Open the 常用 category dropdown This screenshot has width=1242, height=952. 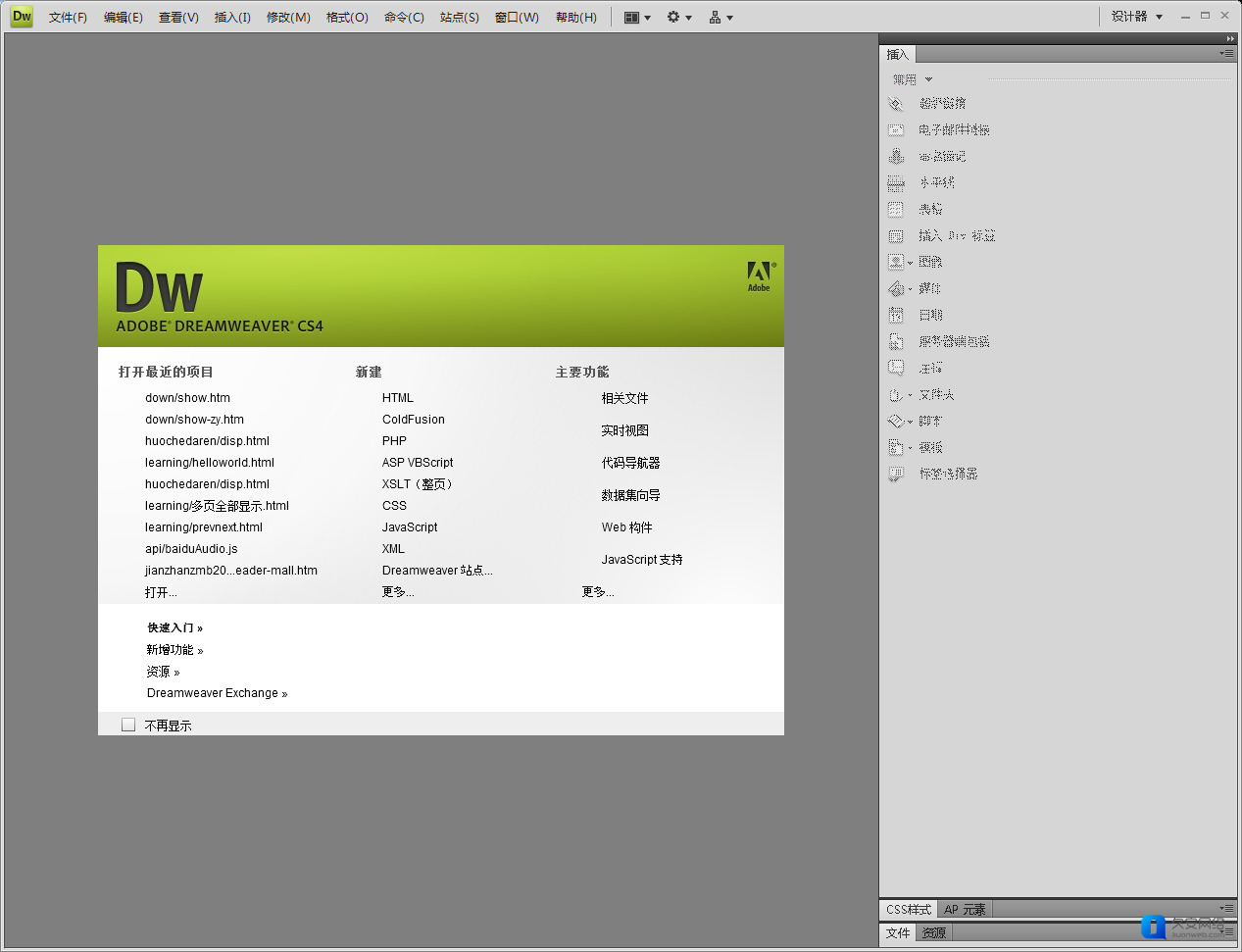tap(913, 79)
